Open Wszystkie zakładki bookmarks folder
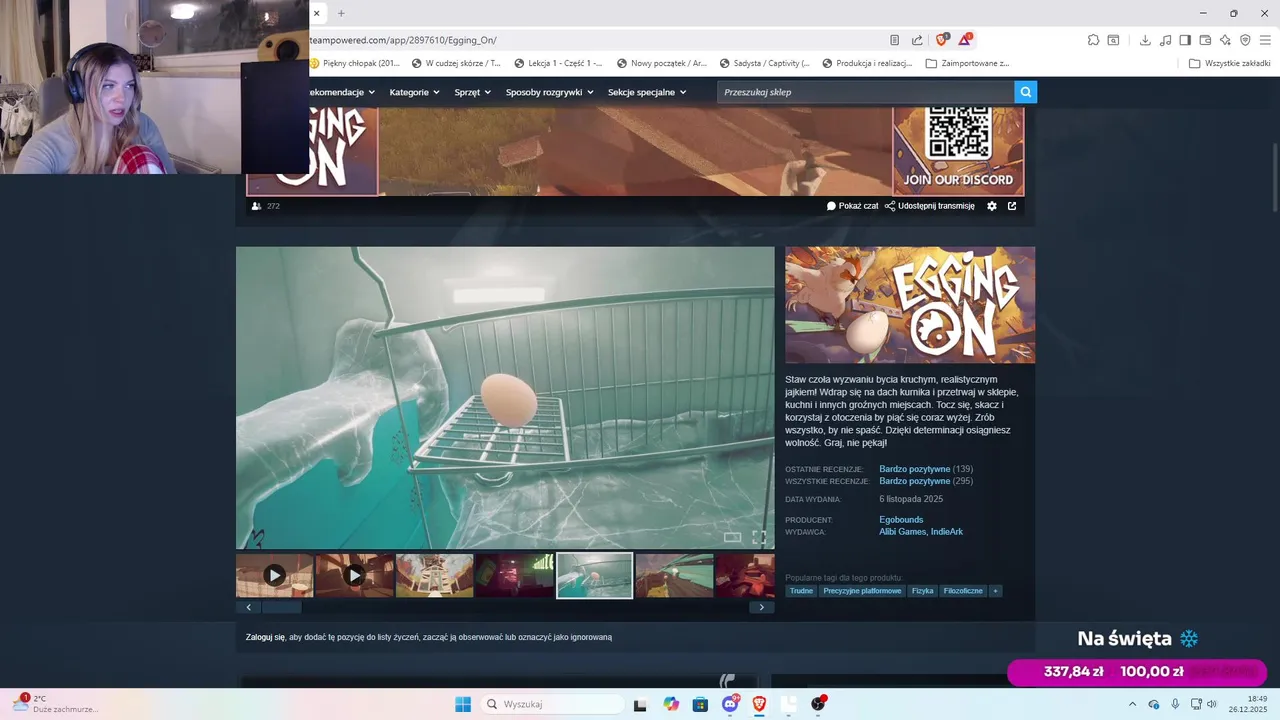 1229,63
